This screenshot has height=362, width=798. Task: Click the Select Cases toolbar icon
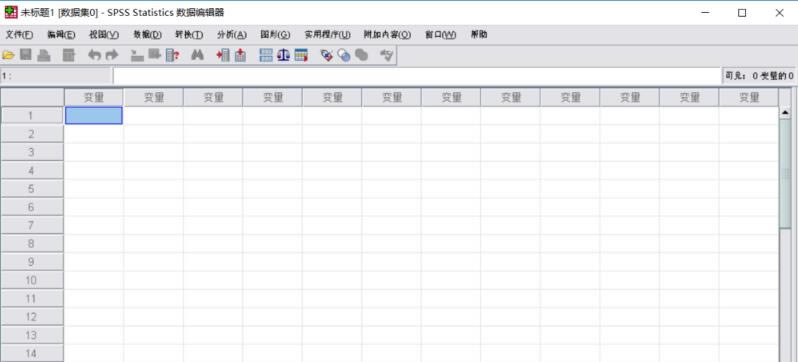tap(301, 55)
